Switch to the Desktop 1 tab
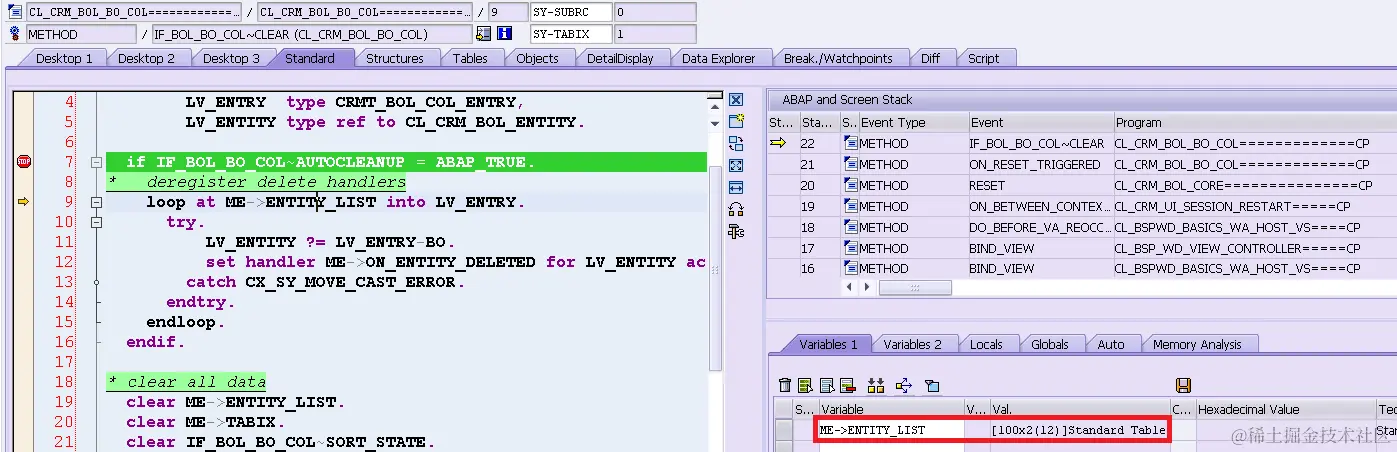 coord(64,58)
